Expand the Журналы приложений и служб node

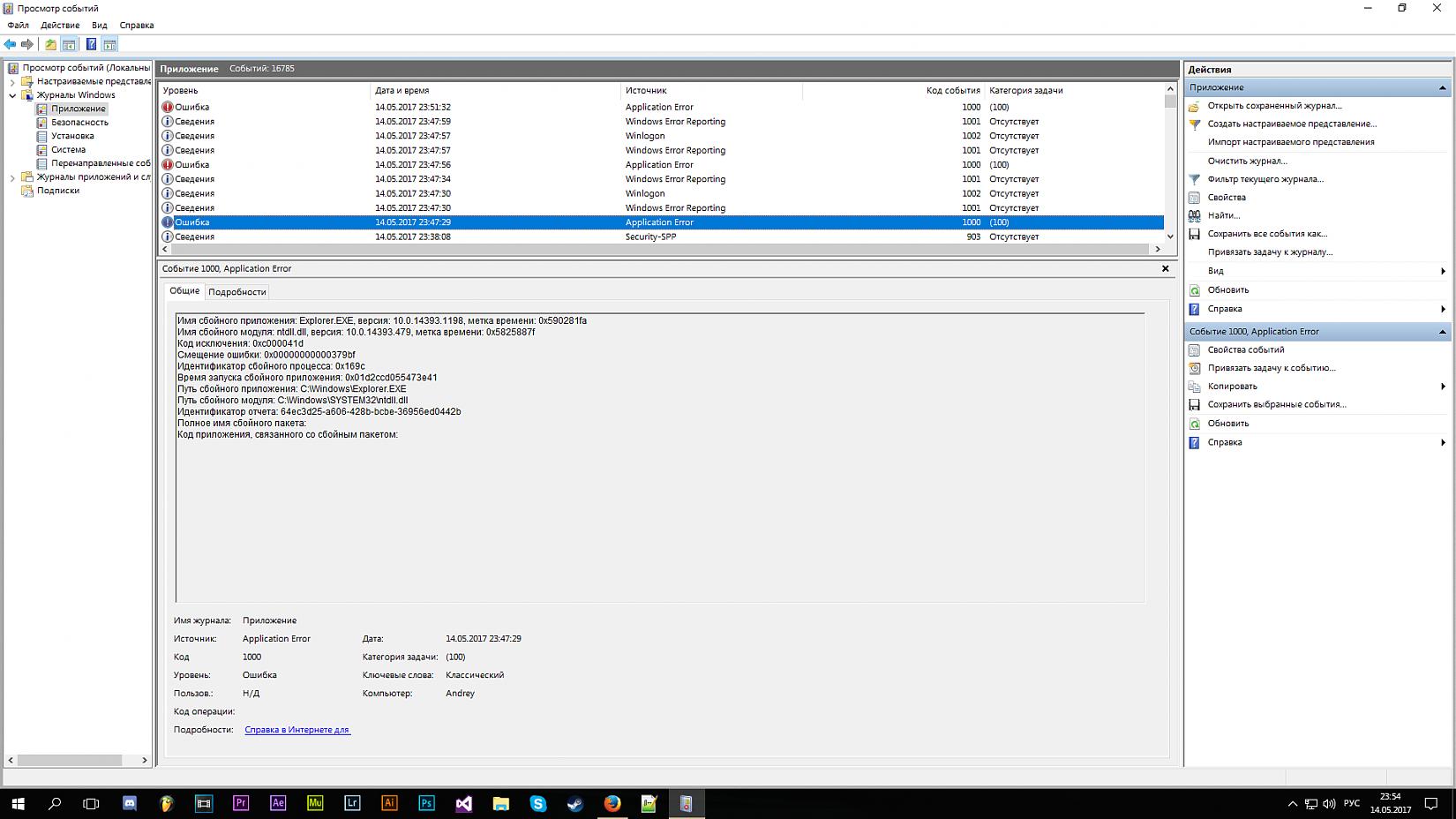[12, 177]
